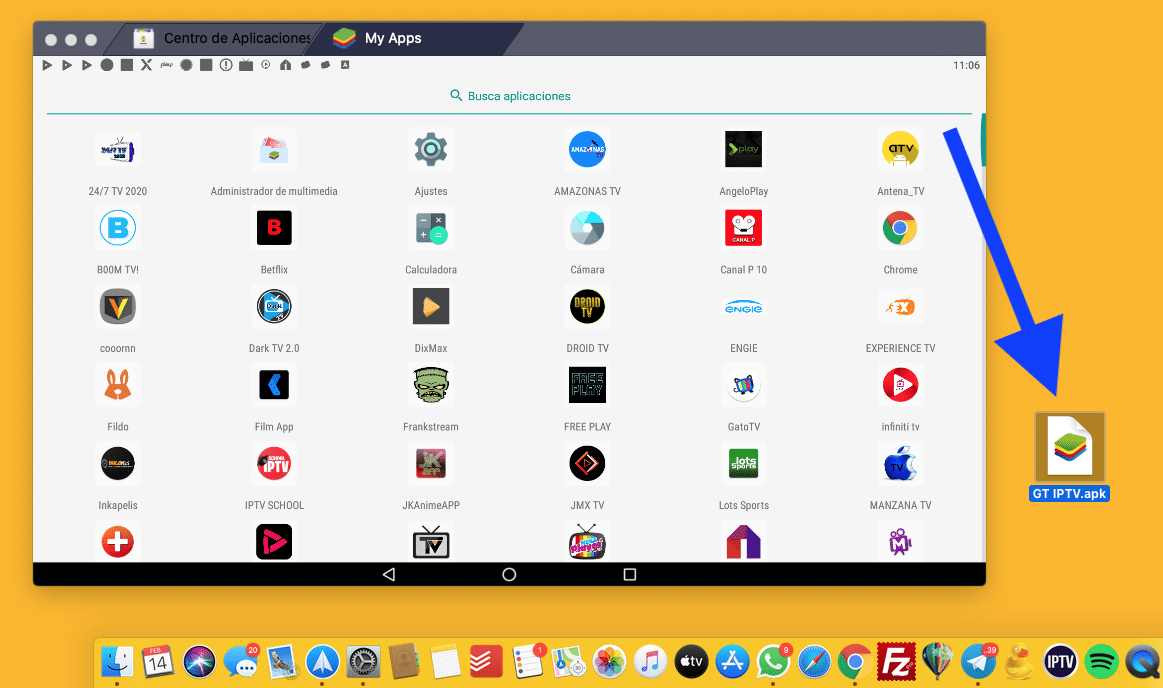Switch to the Centro de Aplicaciones tab
The image size is (1163, 688).
(222, 38)
